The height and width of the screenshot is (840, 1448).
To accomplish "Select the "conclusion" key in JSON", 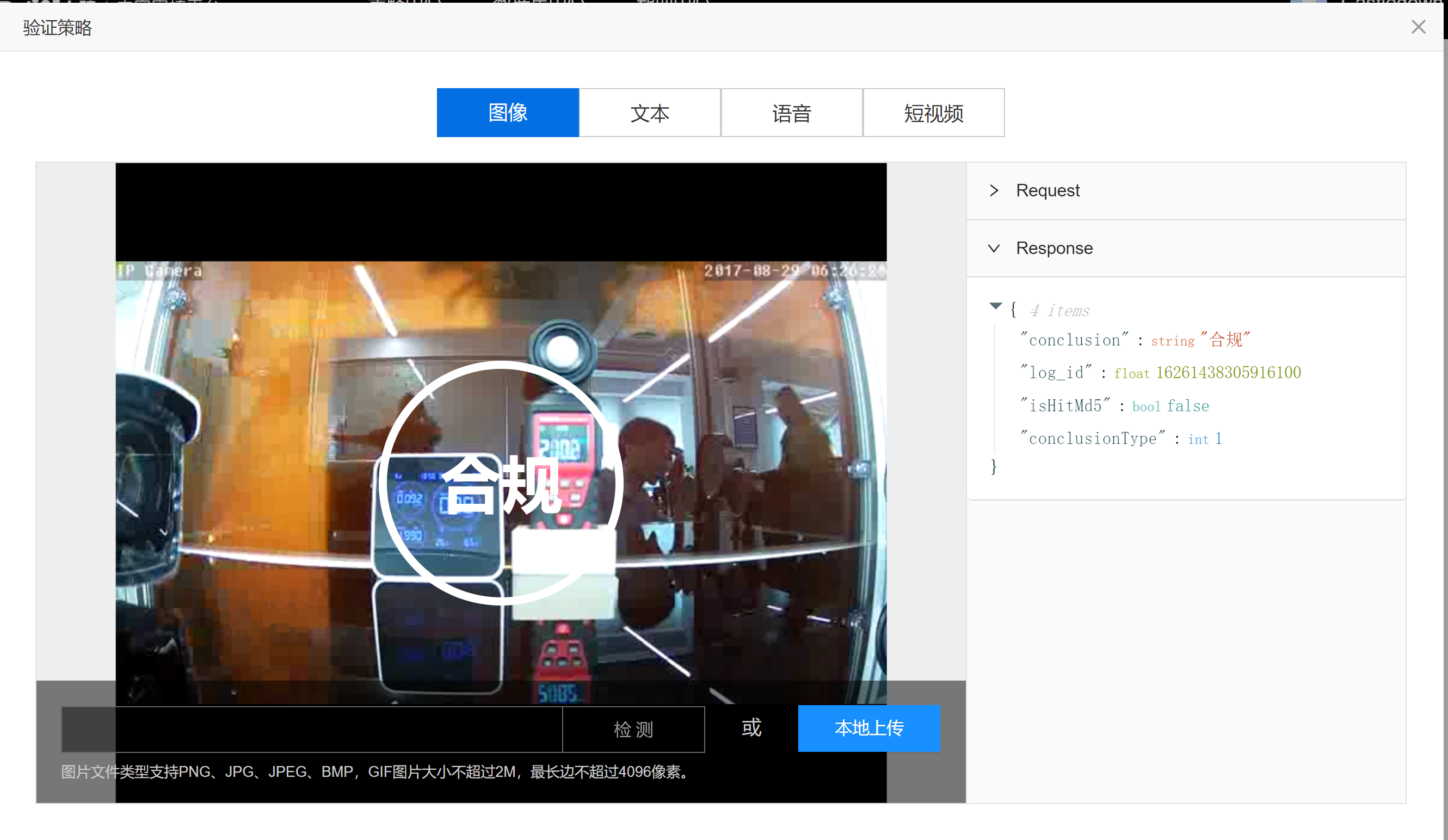I will coord(1074,340).
